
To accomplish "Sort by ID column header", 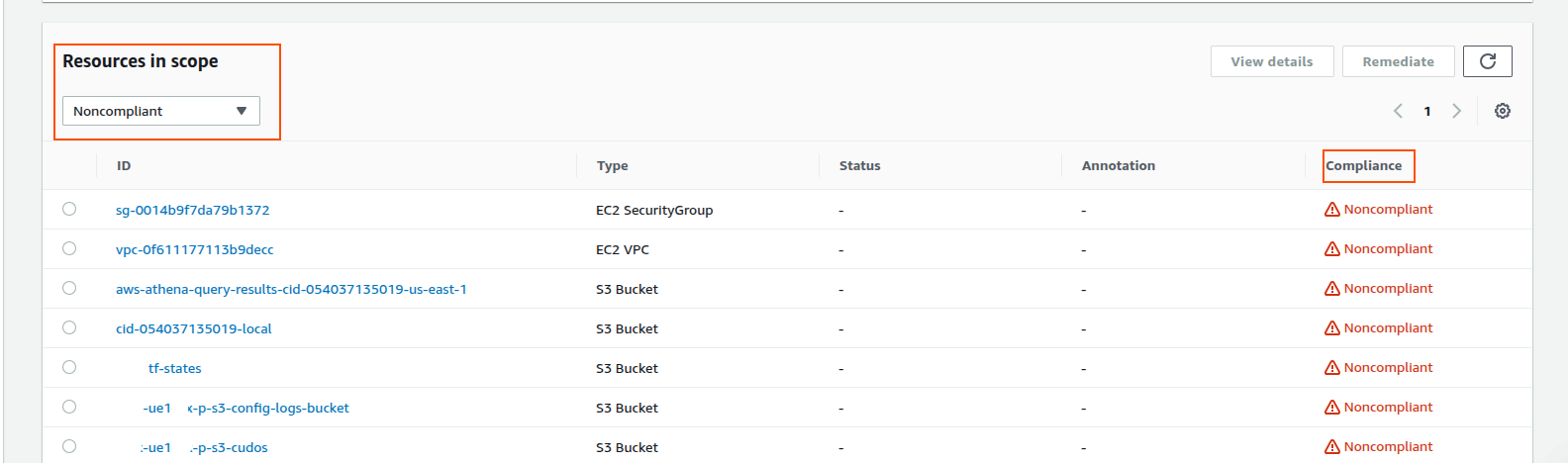I will coord(124,166).
